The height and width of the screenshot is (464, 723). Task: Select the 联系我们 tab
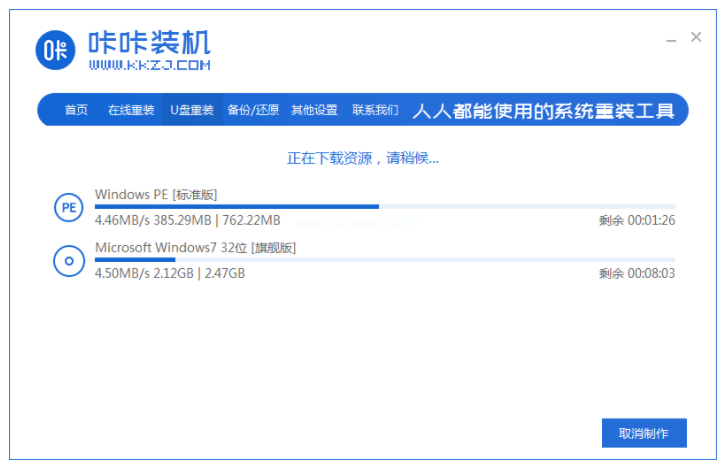(x=375, y=110)
